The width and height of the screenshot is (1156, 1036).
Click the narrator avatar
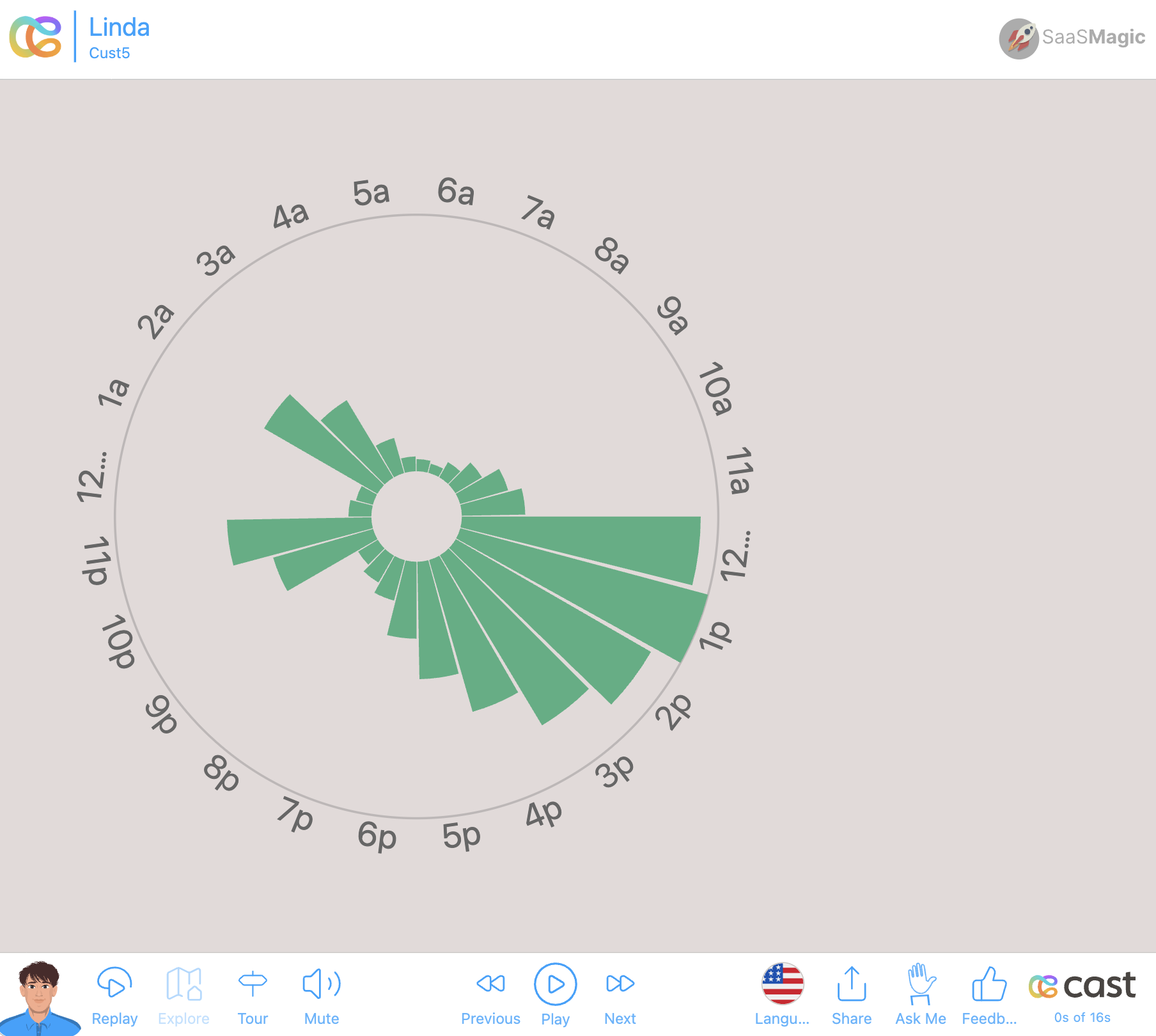click(x=39, y=996)
